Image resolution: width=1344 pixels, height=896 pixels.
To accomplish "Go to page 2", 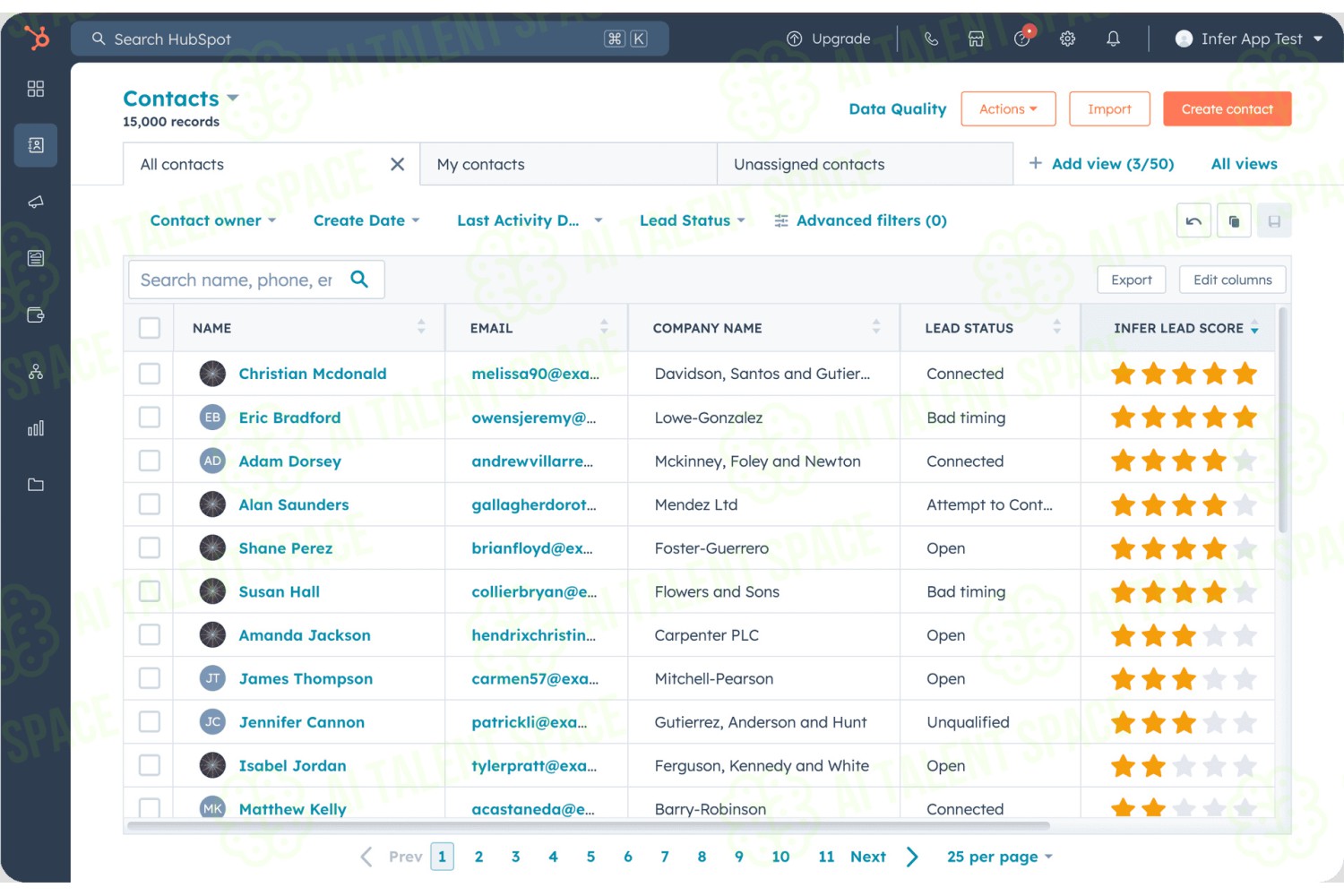I will pos(478,857).
